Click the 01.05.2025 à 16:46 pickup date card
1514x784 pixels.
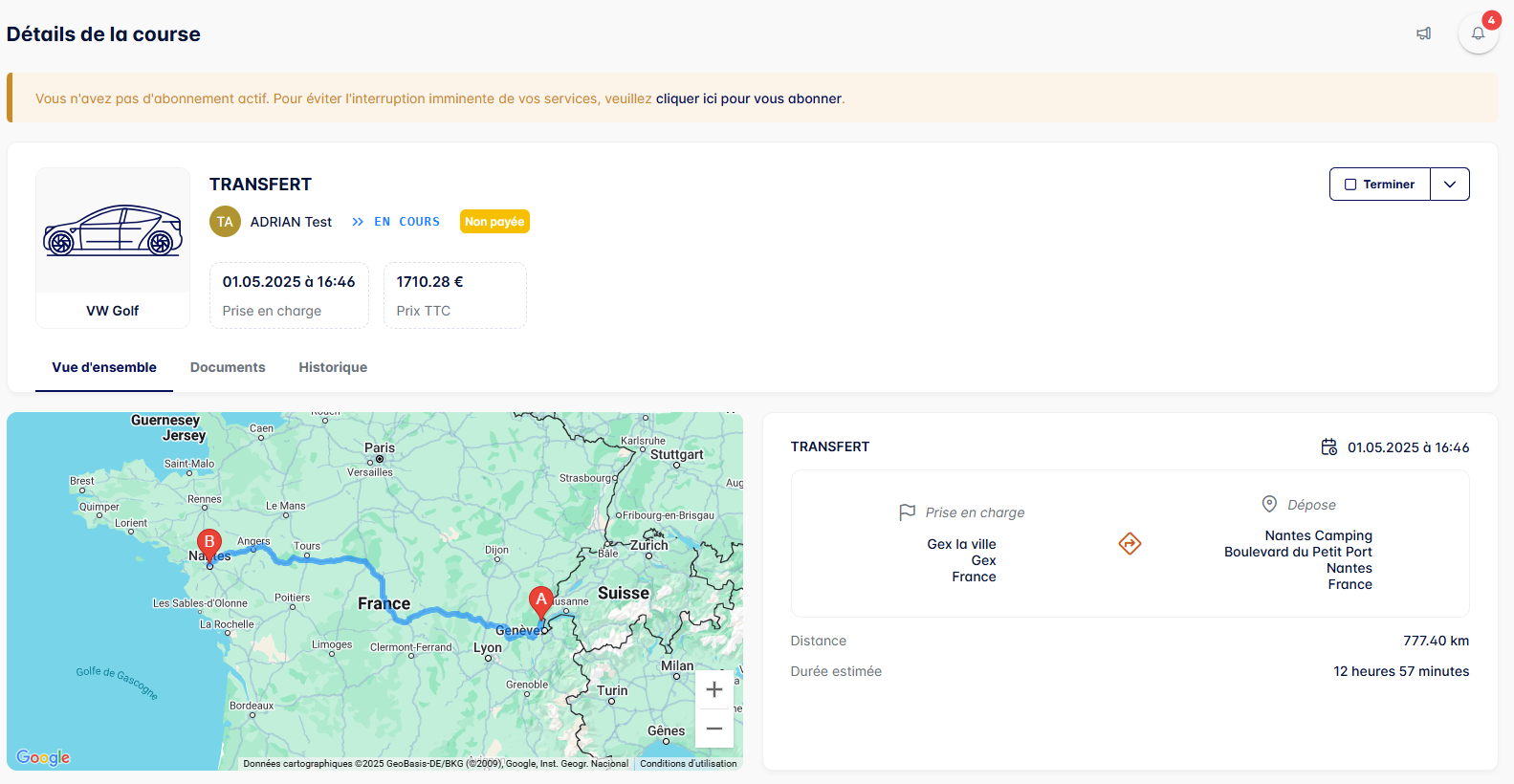point(289,295)
